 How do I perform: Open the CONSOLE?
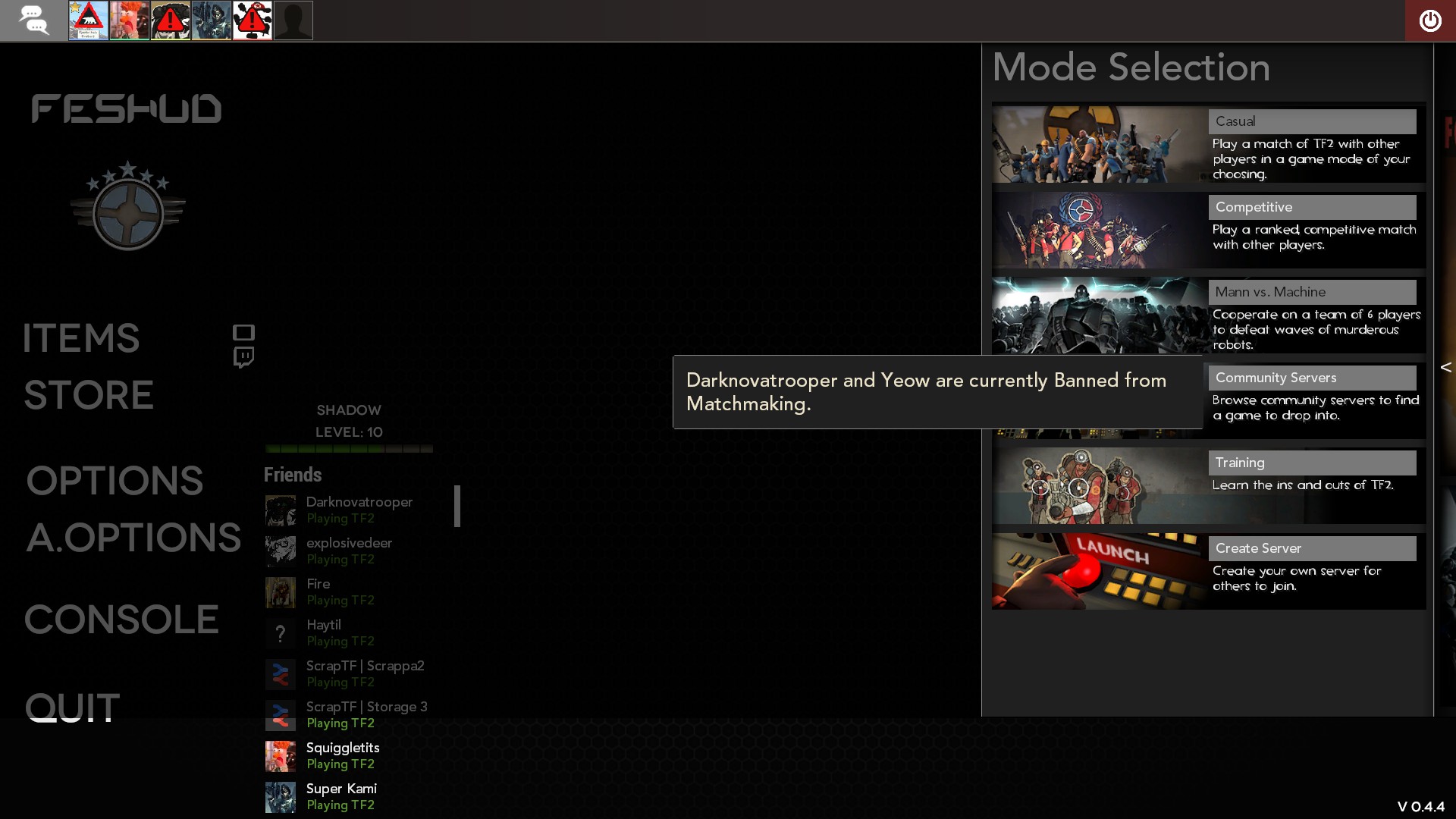coord(121,620)
